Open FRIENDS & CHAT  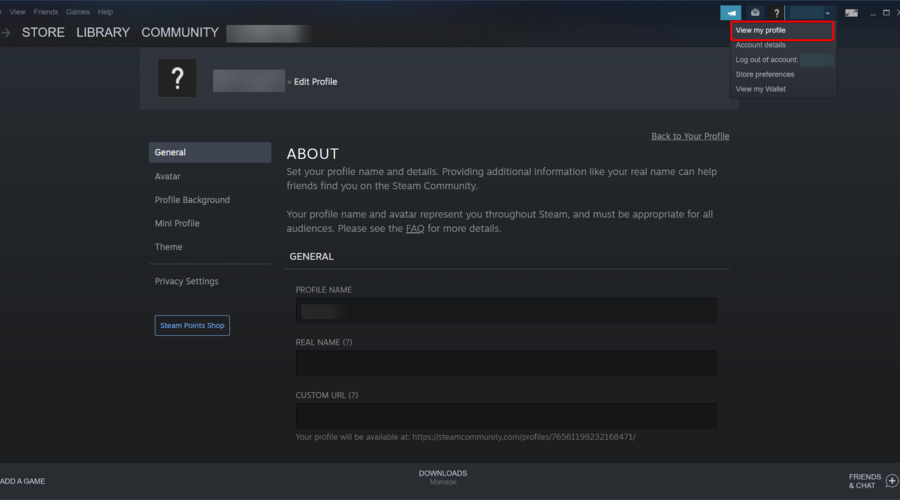point(864,481)
